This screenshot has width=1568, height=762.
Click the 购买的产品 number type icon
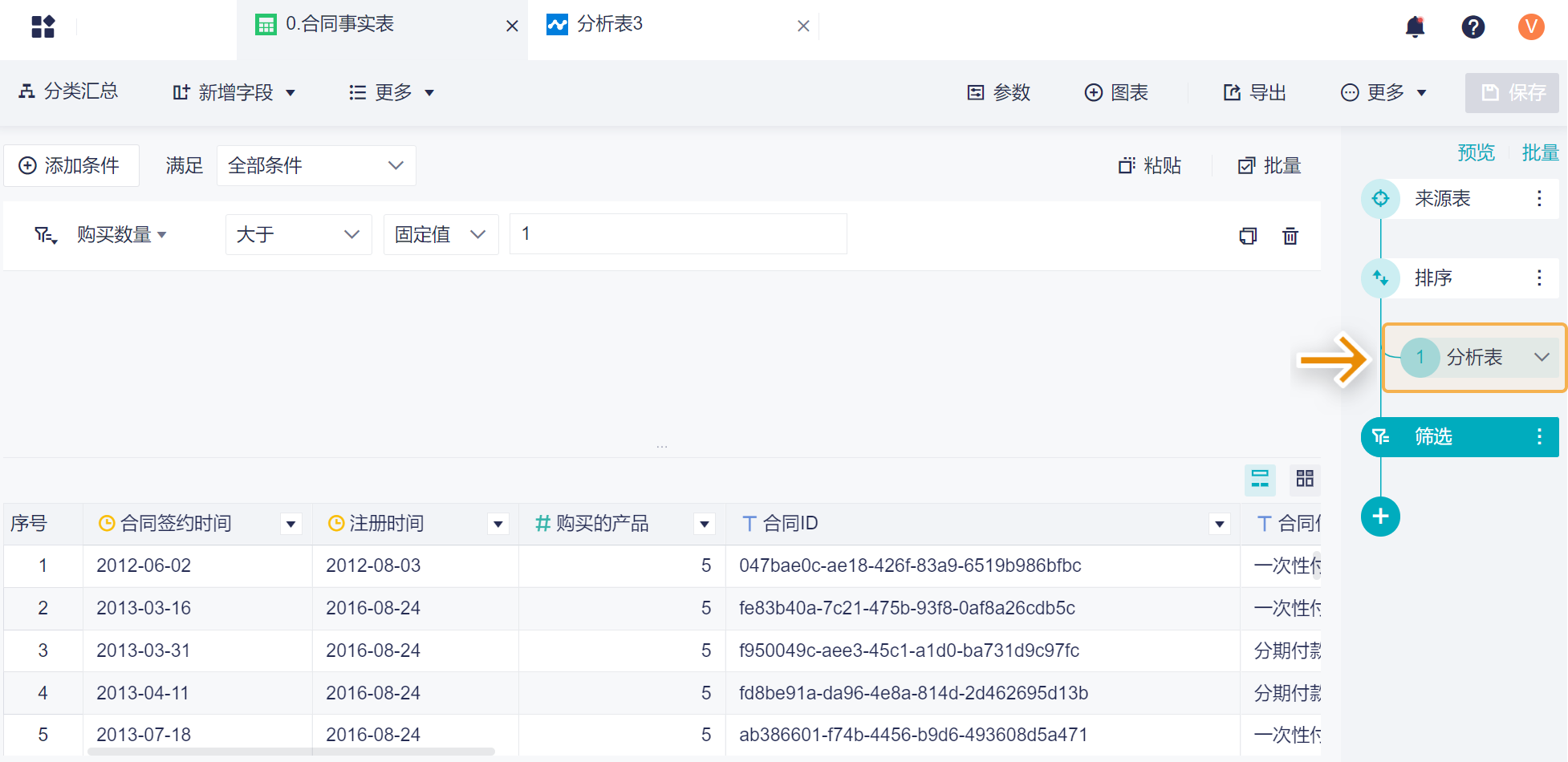[543, 524]
